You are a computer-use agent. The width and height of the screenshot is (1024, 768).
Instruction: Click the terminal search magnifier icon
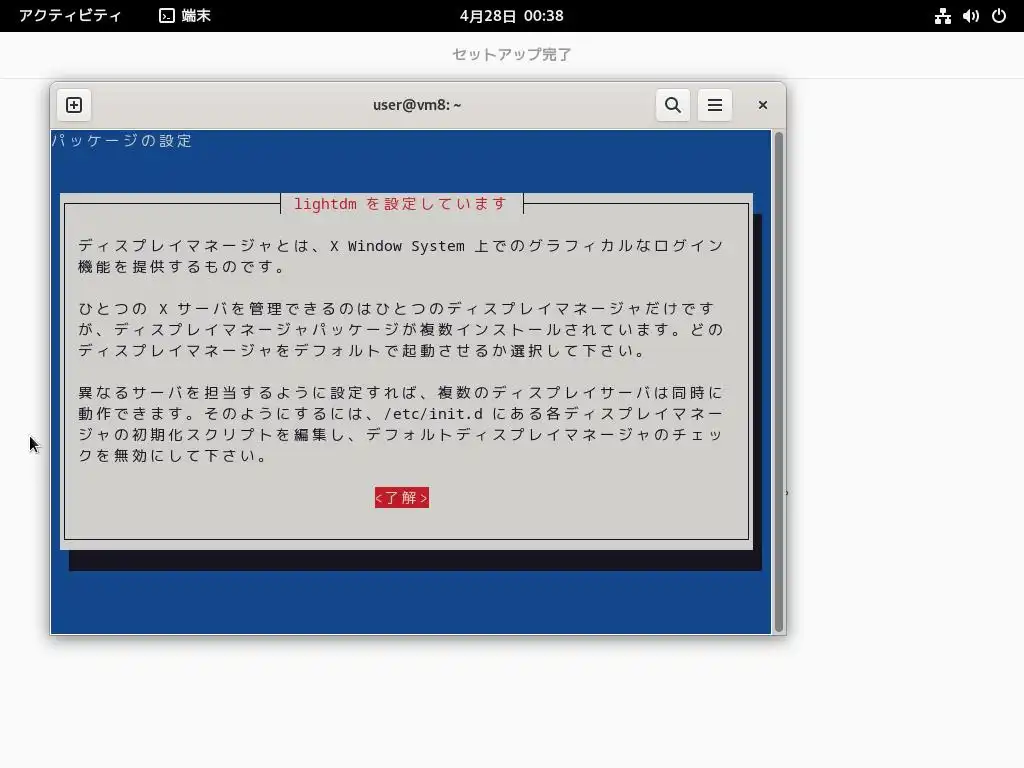click(673, 105)
